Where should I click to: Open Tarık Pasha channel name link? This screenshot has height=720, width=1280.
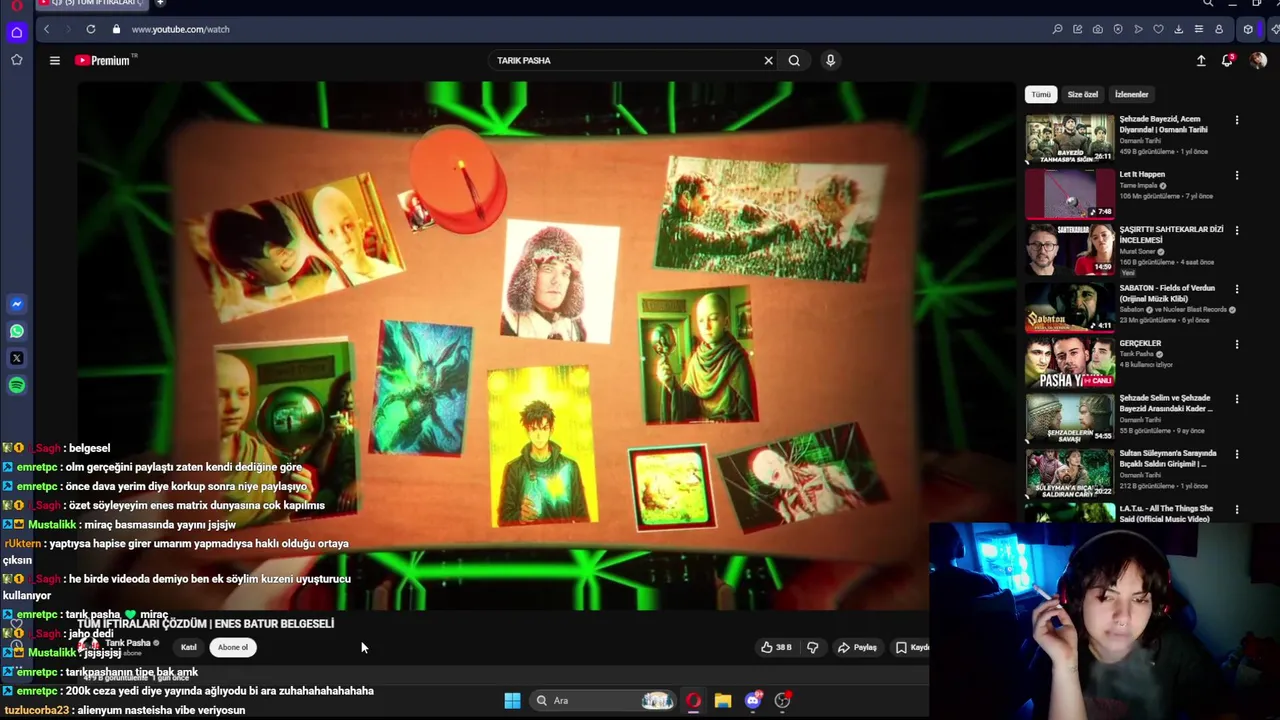pyautogui.click(x=128, y=643)
